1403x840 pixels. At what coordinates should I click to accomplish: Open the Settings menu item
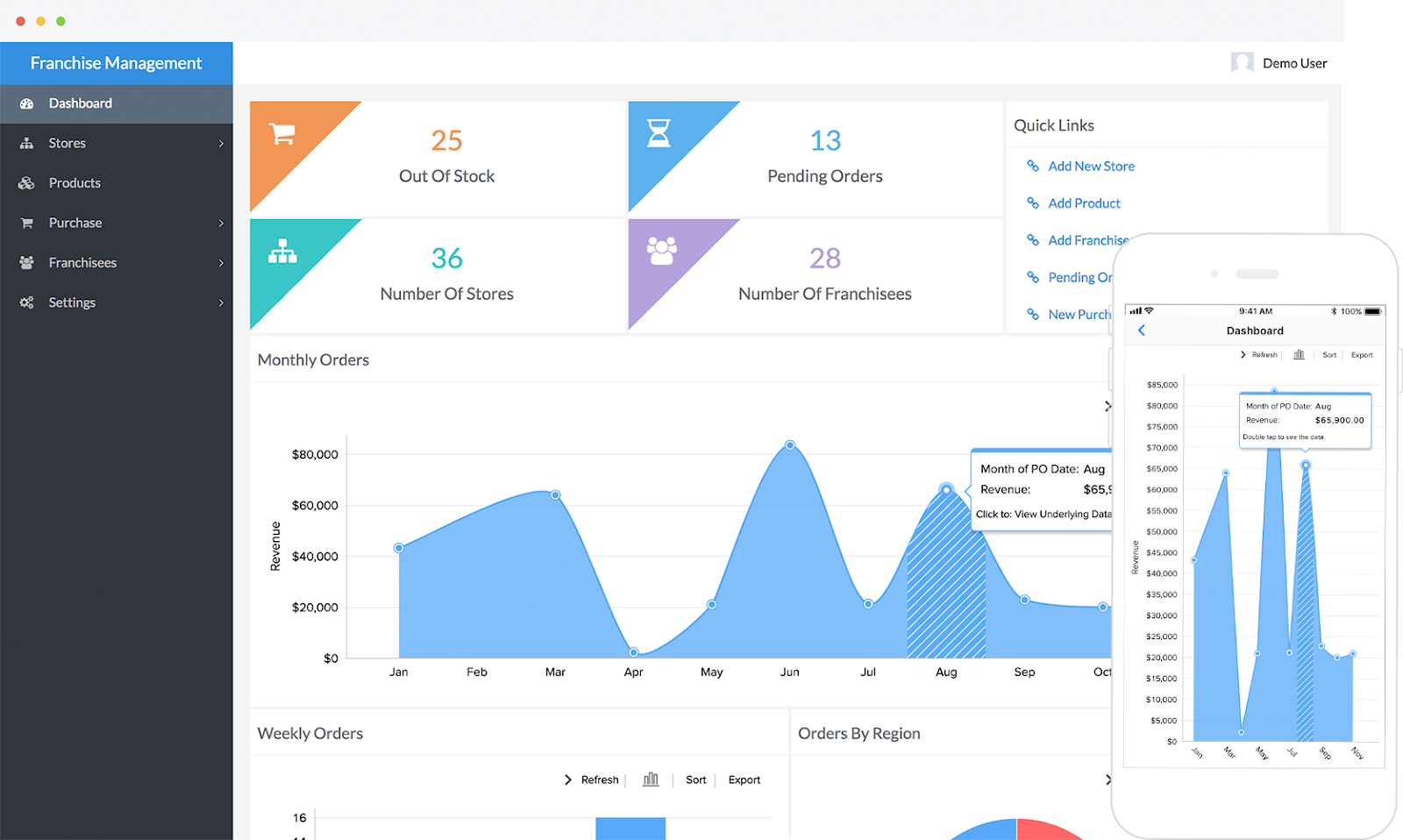pyautogui.click(x=117, y=303)
